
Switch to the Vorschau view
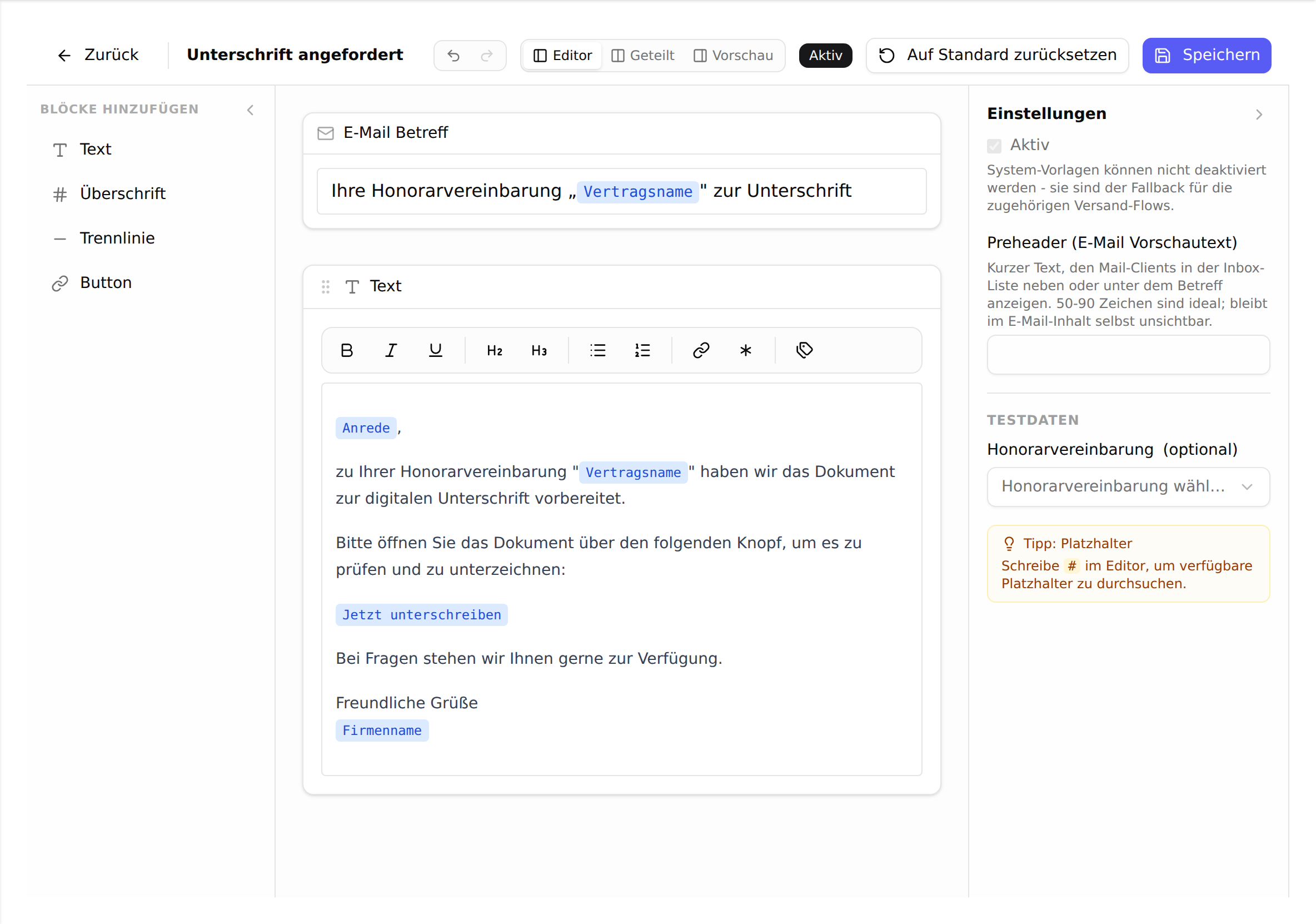click(733, 56)
